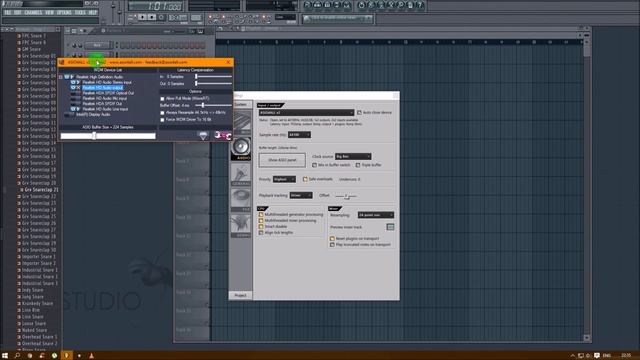Switch to the Project settings tab

[x=240, y=295]
